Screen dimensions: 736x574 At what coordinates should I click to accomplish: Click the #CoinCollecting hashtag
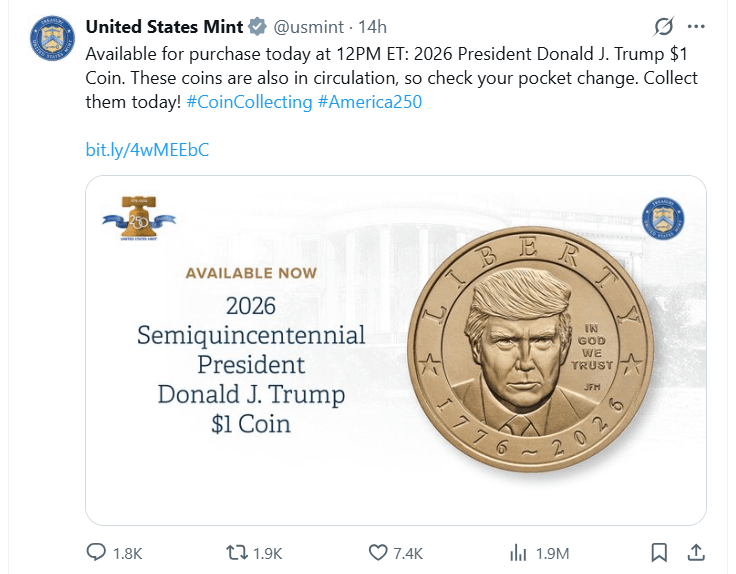point(249,102)
